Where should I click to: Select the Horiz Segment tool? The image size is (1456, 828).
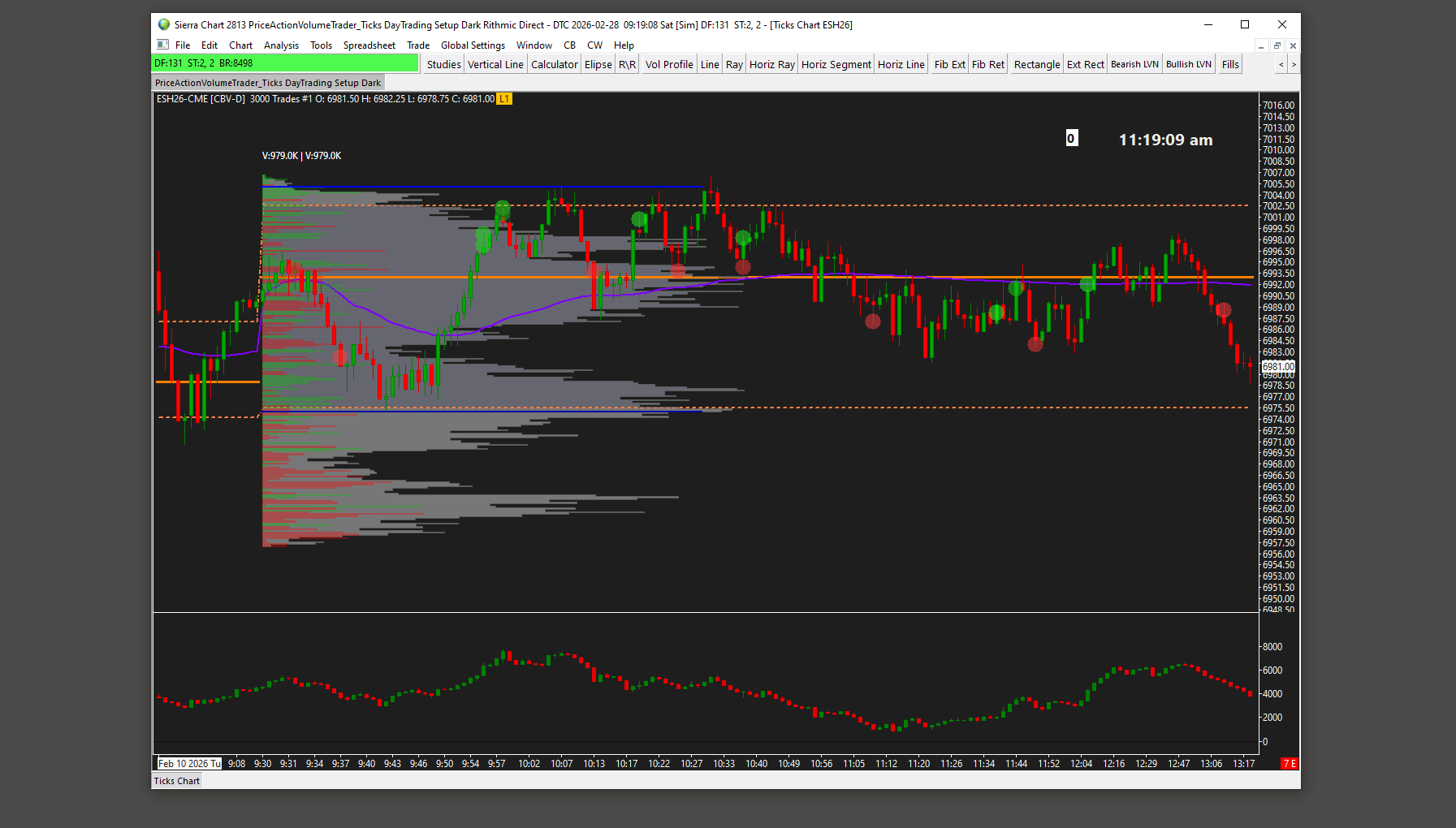(836, 64)
